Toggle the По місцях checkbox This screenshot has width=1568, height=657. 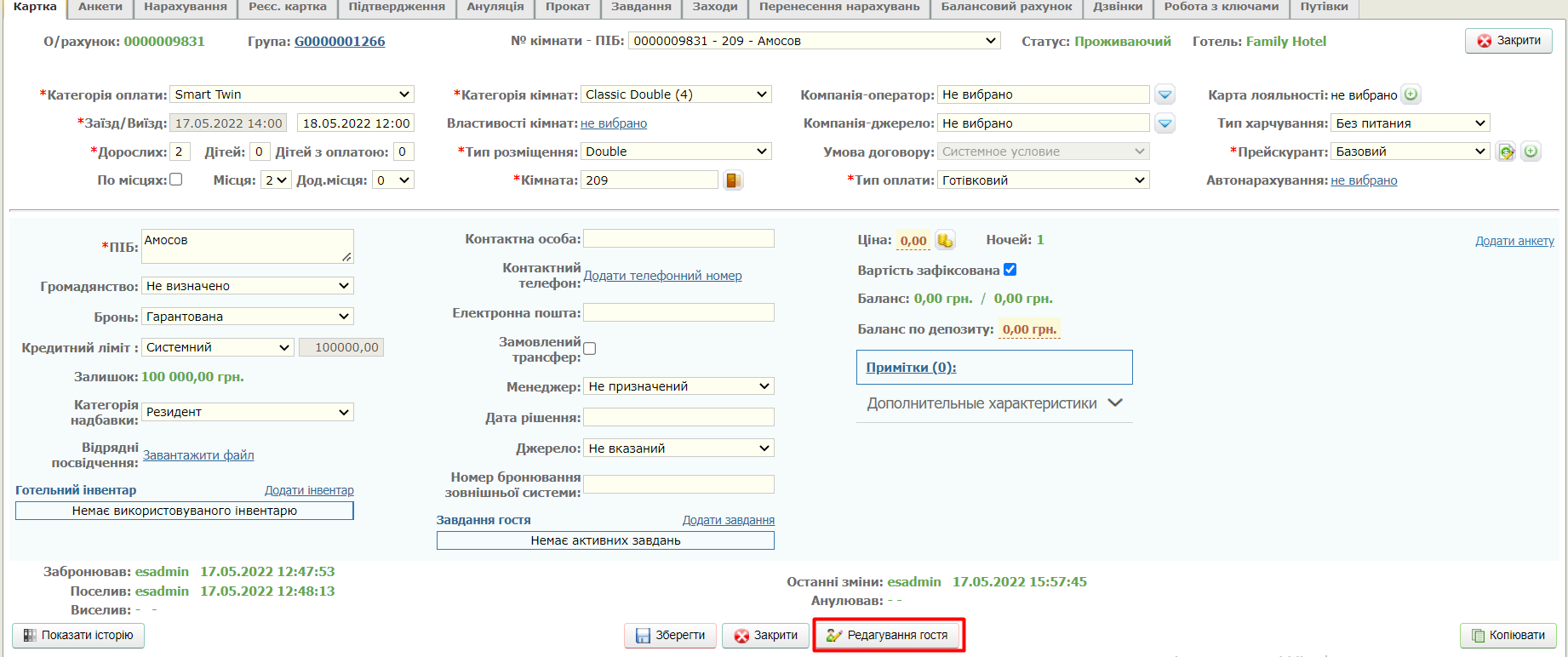(x=176, y=180)
